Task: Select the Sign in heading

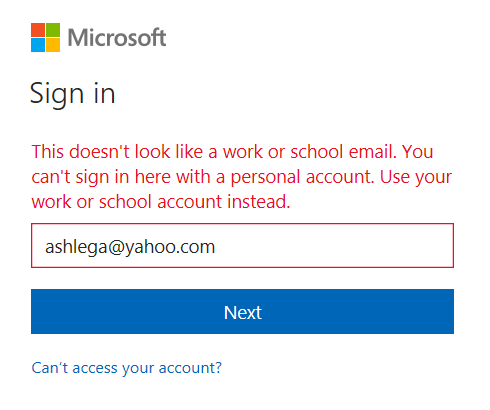Action: tap(73, 94)
